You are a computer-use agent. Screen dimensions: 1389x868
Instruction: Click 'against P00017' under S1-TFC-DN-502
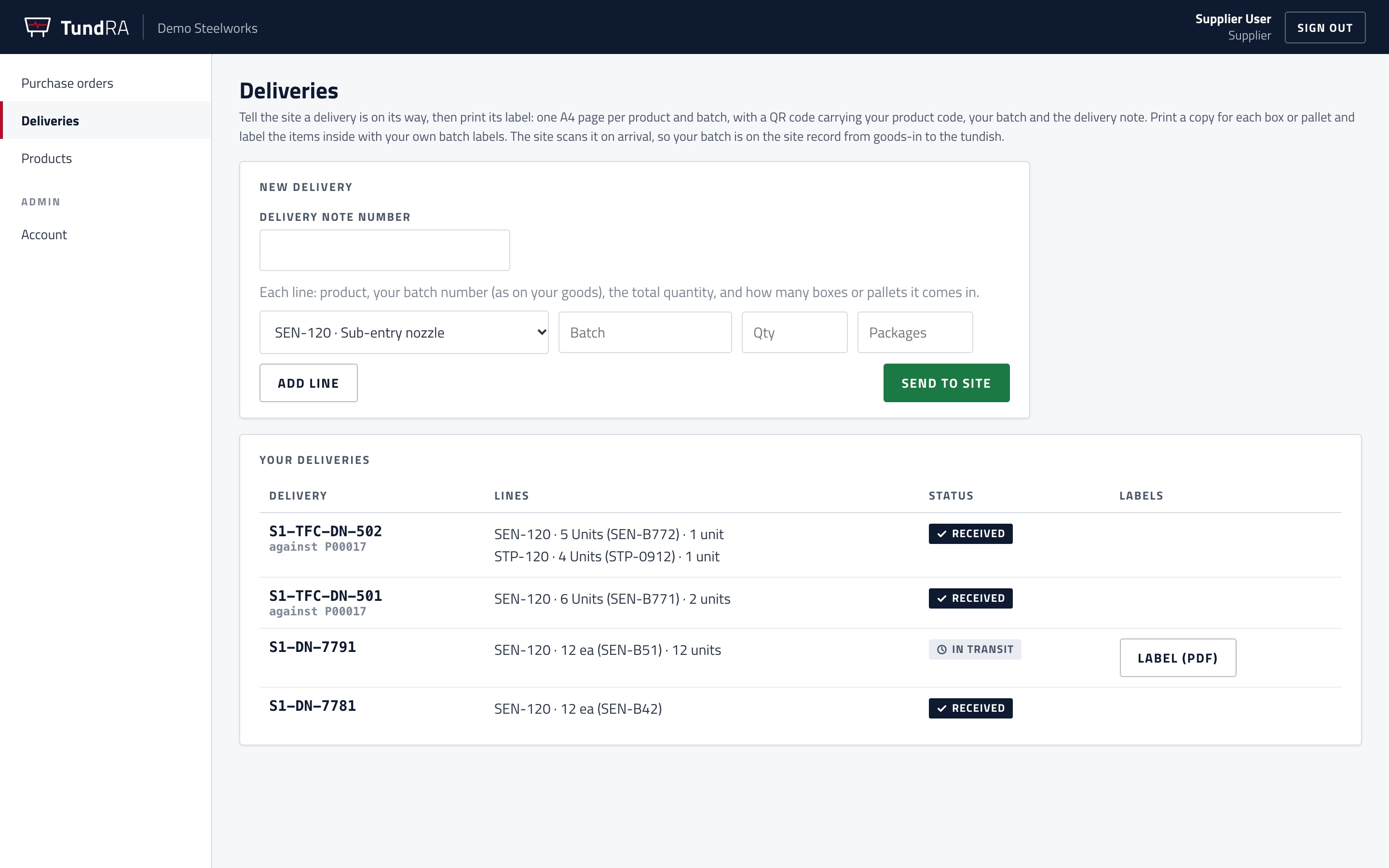click(317, 546)
